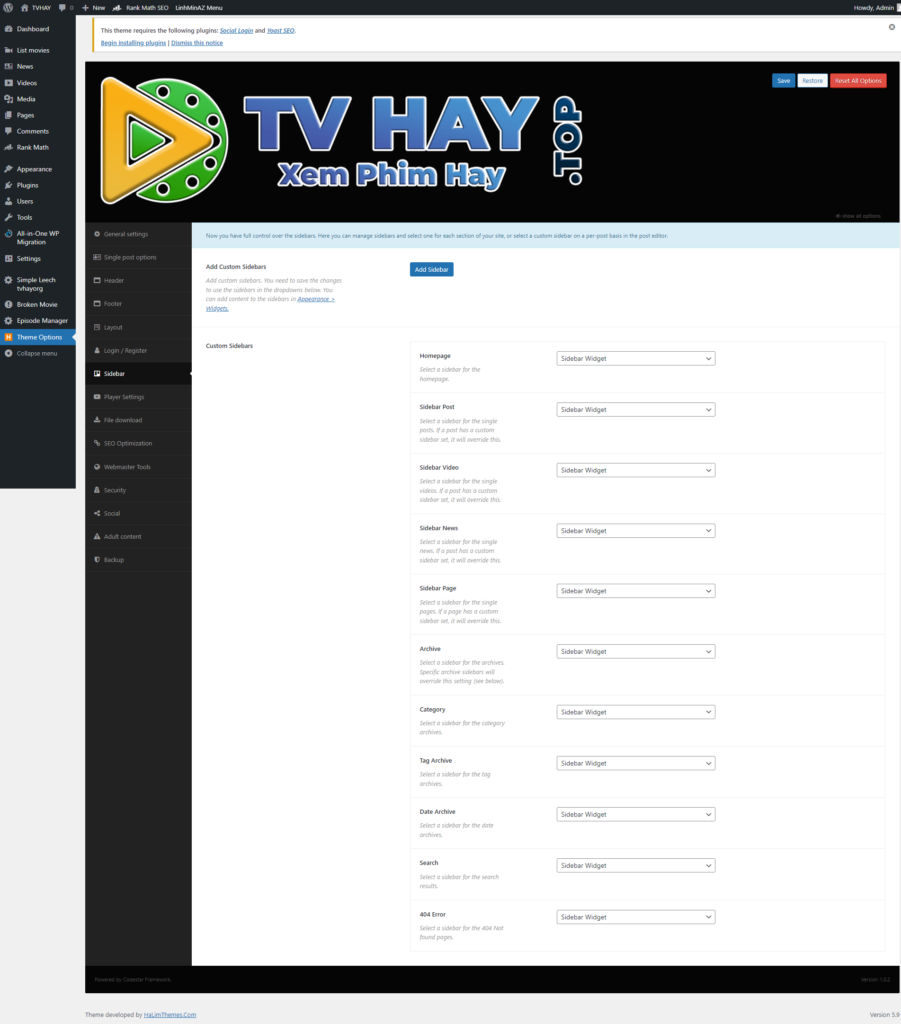Open the HaLimThemes.Com footer link
The width and height of the screenshot is (901, 1024).
coord(170,1015)
